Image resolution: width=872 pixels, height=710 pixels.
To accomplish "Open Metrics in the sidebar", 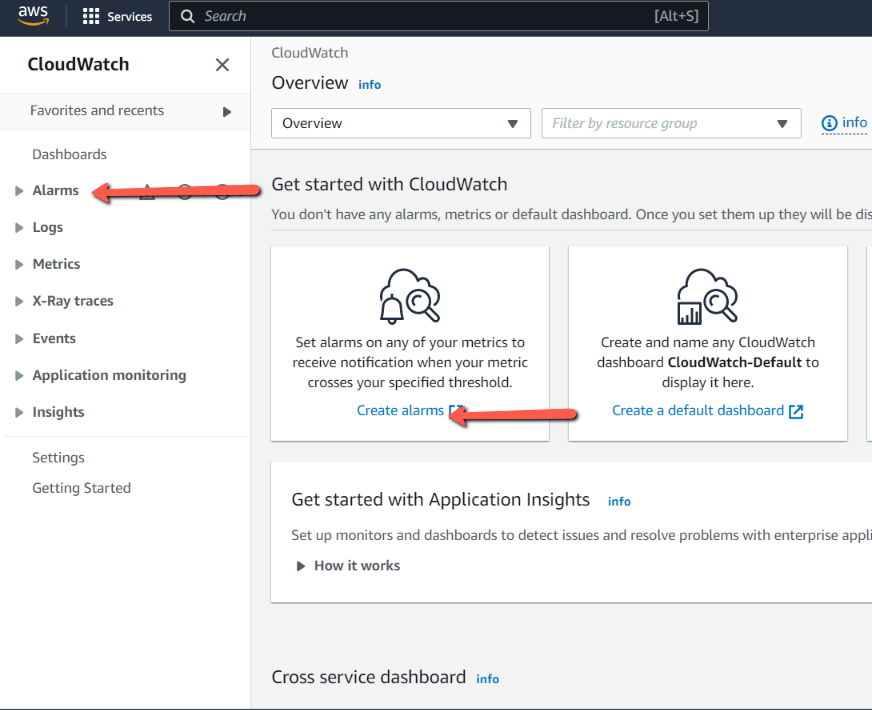I will coord(56,264).
